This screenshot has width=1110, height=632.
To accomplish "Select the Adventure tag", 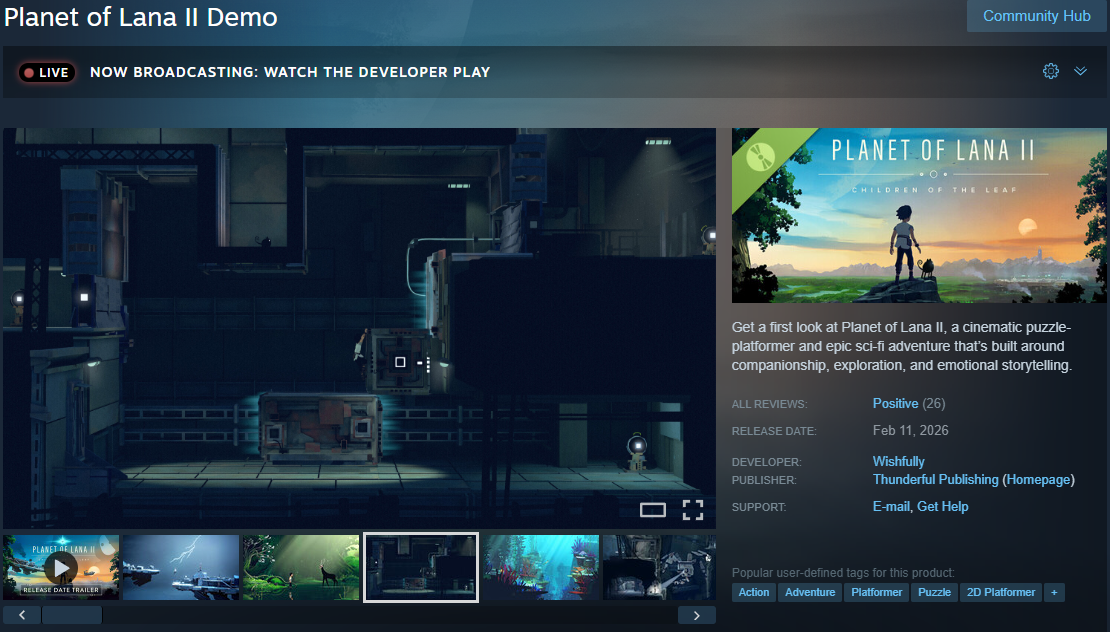I will (810, 592).
